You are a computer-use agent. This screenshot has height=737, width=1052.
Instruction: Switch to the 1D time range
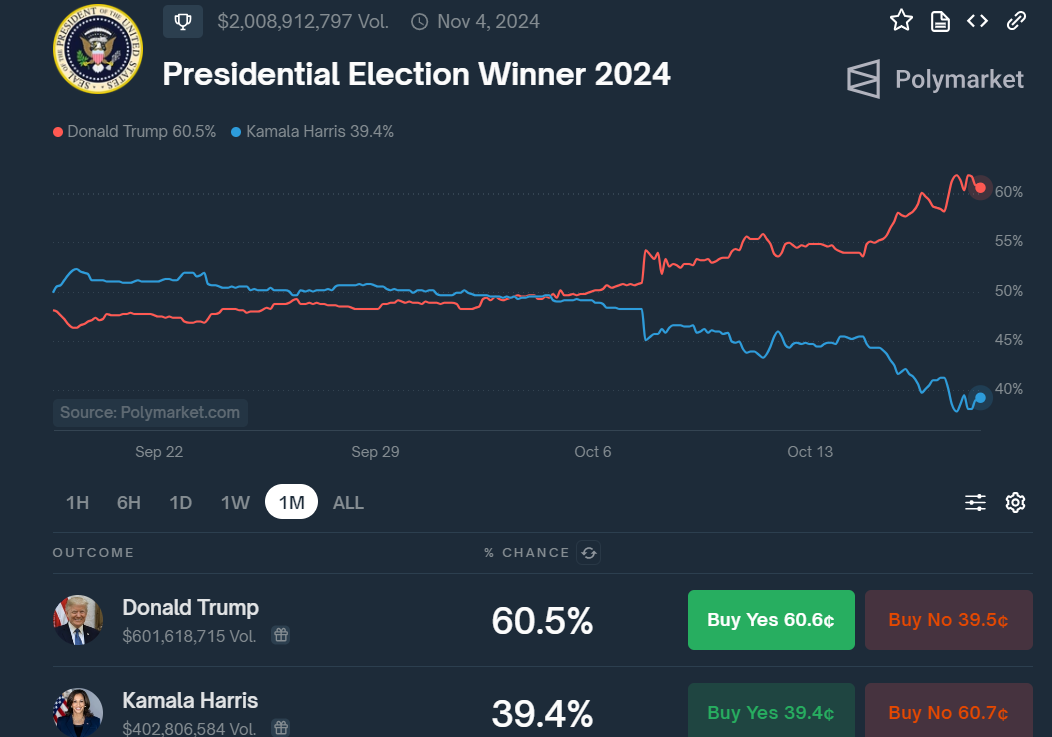(180, 502)
